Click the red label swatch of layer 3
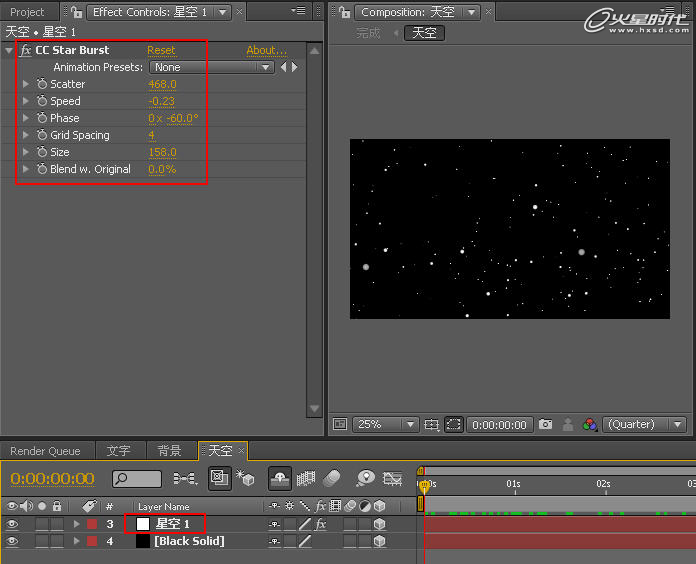The width and height of the screenshot is (696, 564). click(x=92, y=524)
